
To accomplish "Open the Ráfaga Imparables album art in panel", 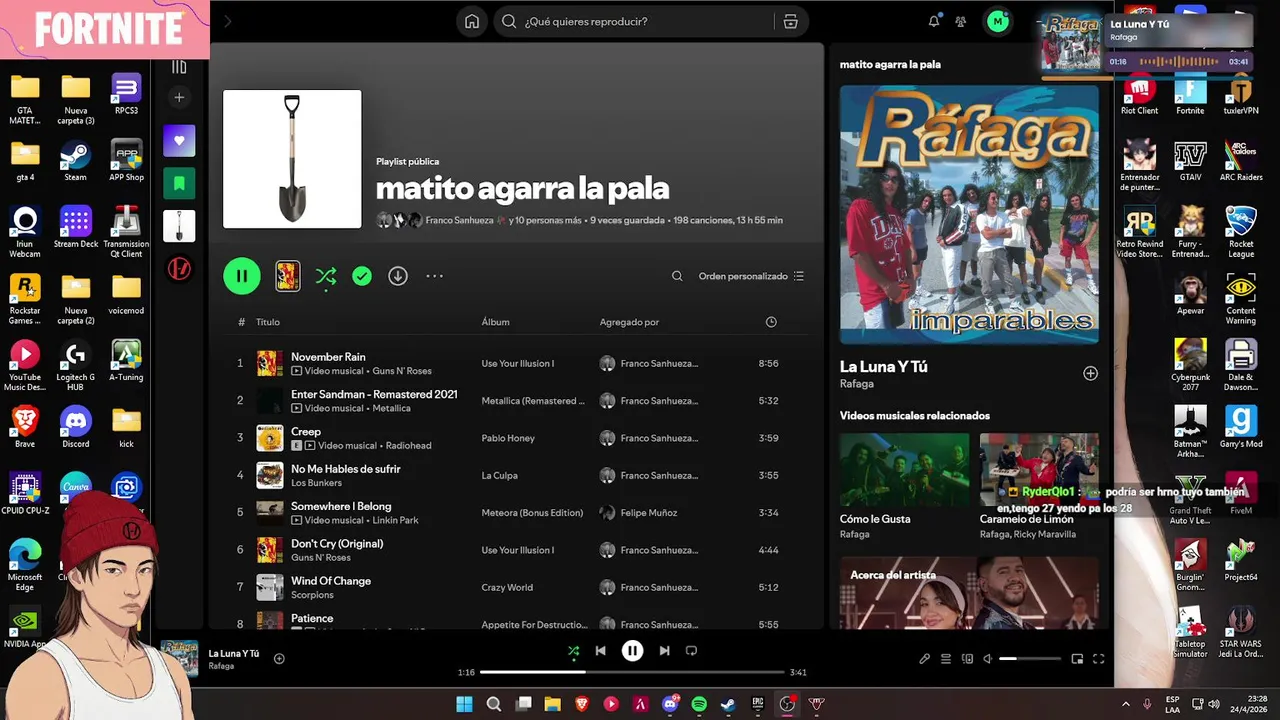I will coord(969,214).
